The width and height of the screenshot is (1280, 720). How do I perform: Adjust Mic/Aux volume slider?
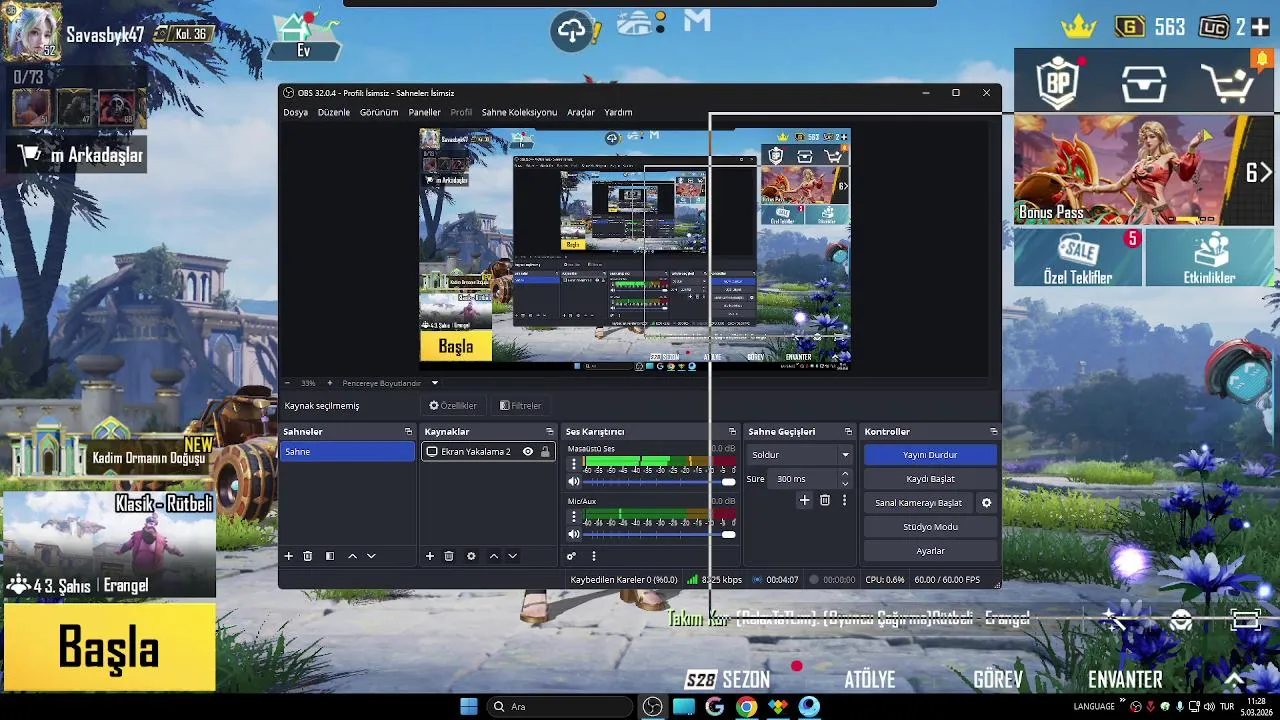tap(660, 534)
